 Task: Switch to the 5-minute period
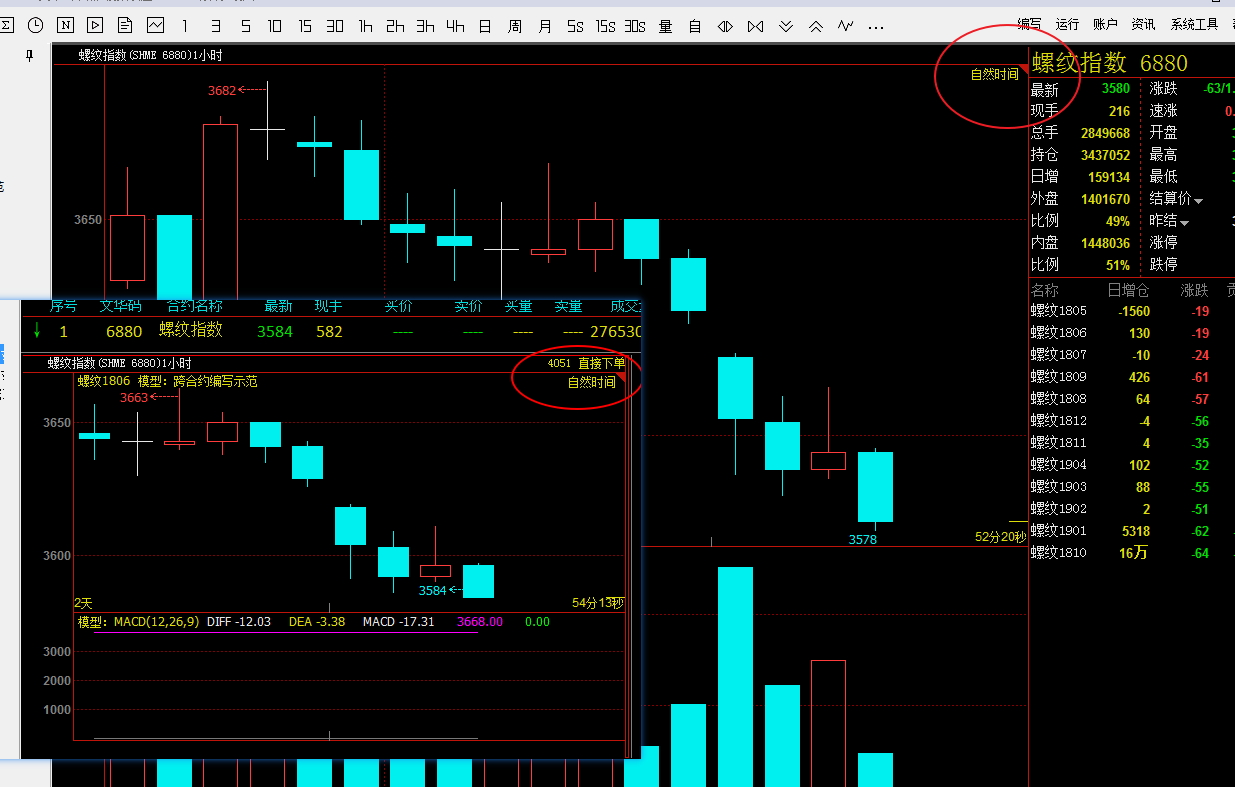(x=245, y=25)
